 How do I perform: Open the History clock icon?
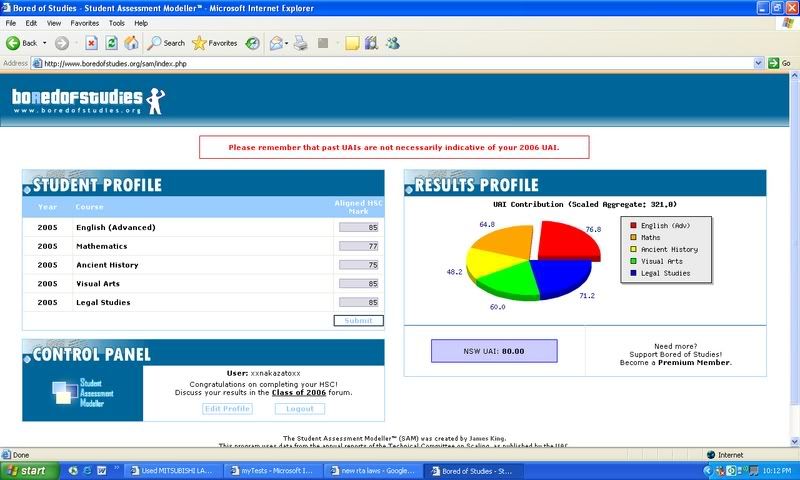coord(252,43)
